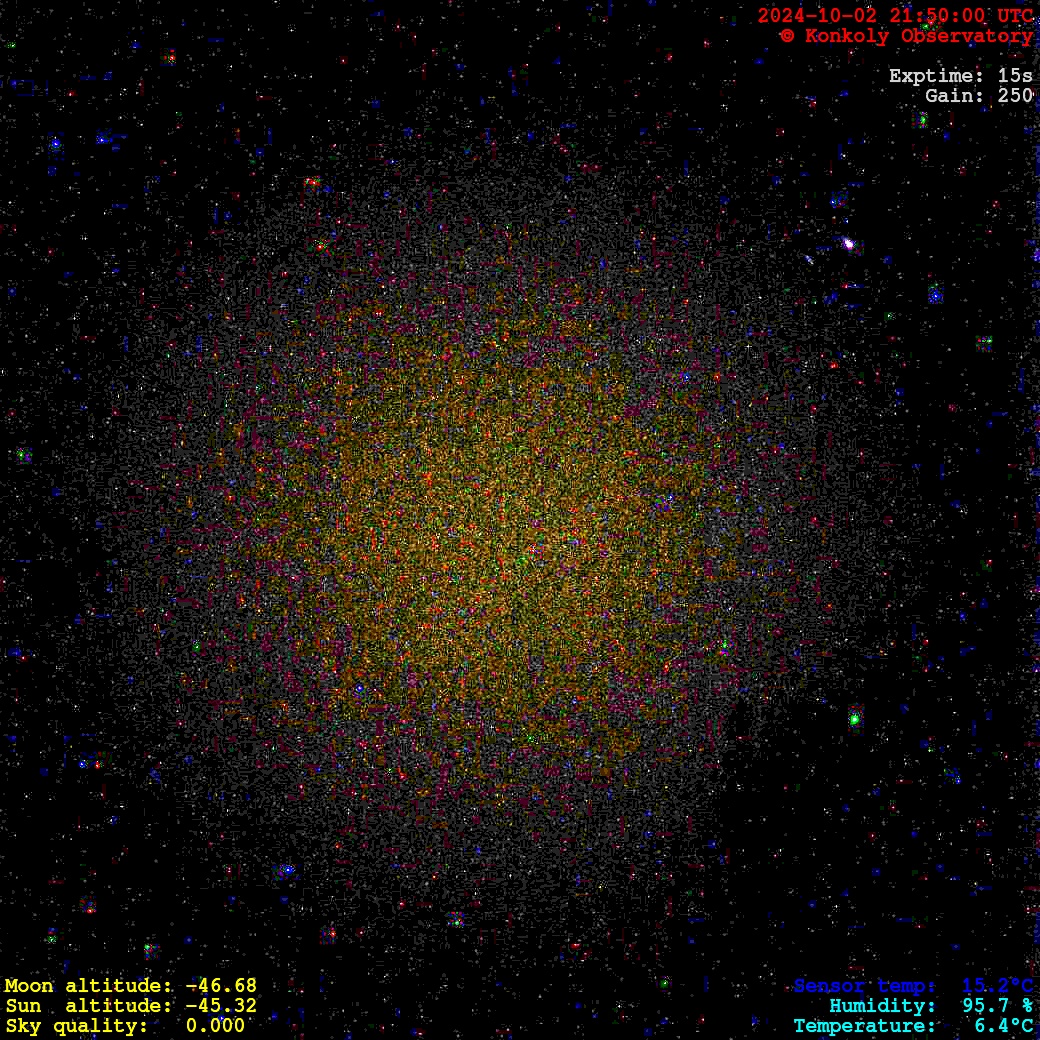Select the Gain: 250 readout
This screenshot has height=1040, width=1040.
coord(978,96)
